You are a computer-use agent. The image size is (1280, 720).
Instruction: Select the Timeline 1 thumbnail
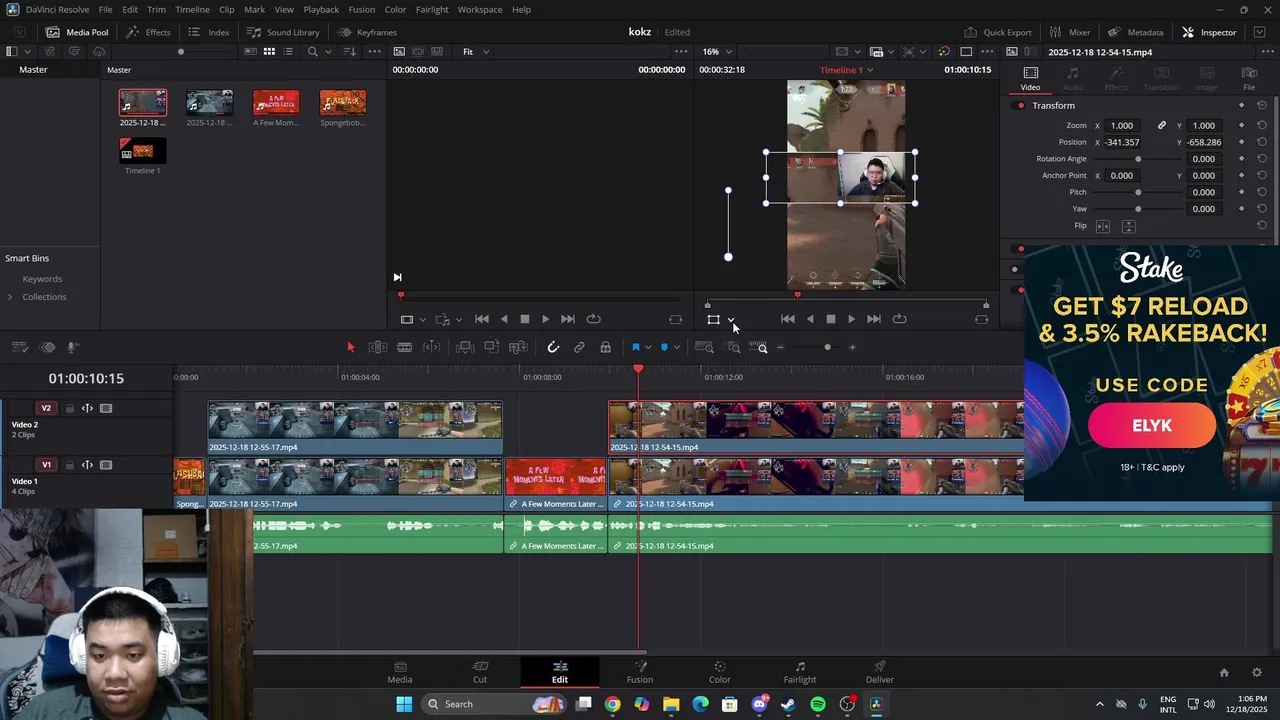click(x=142, y=151)
